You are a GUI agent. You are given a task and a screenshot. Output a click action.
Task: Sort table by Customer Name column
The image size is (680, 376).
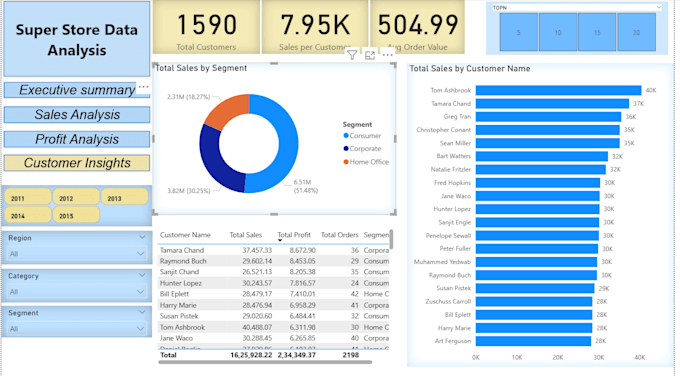pos(185,235)
